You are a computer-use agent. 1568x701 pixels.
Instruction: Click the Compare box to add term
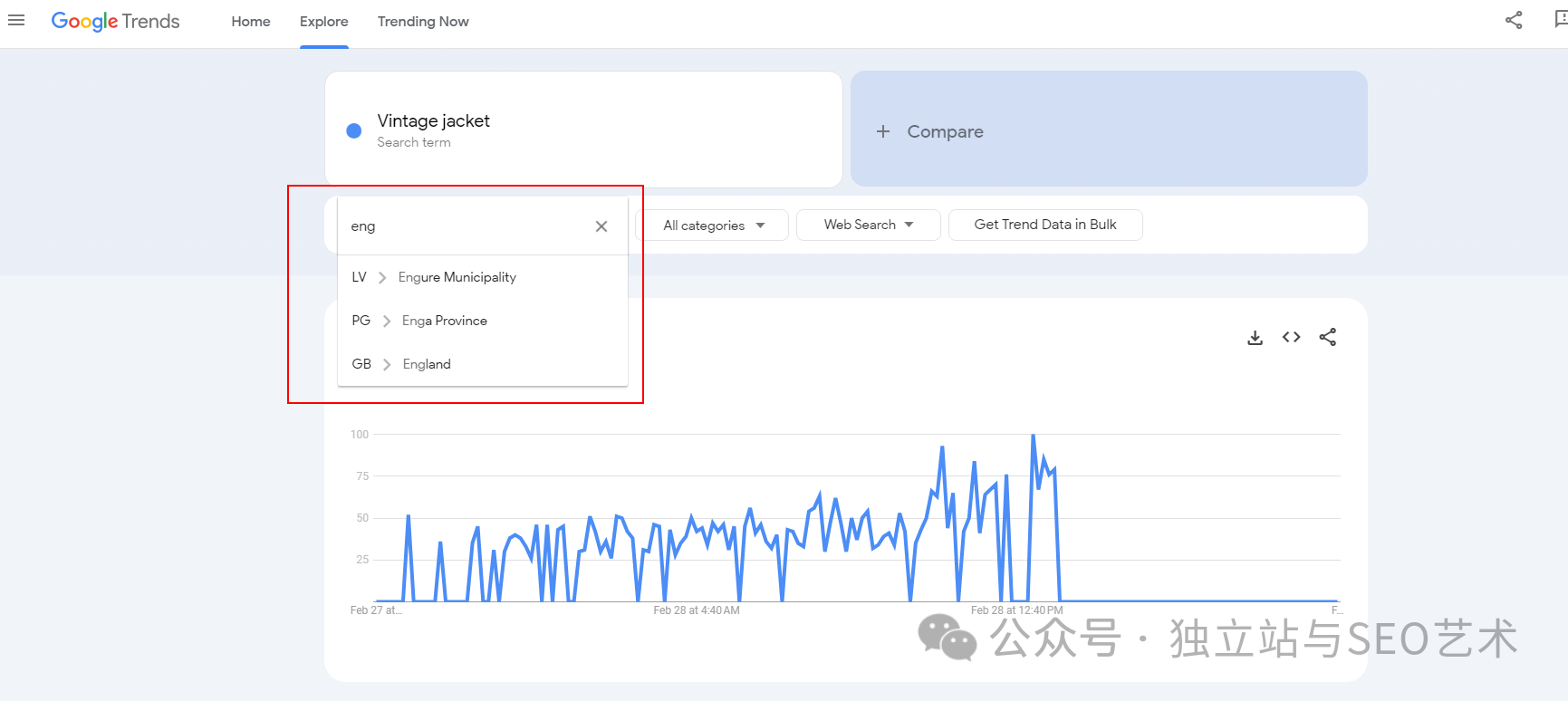pyautogui.click(x=1109, y=129)
